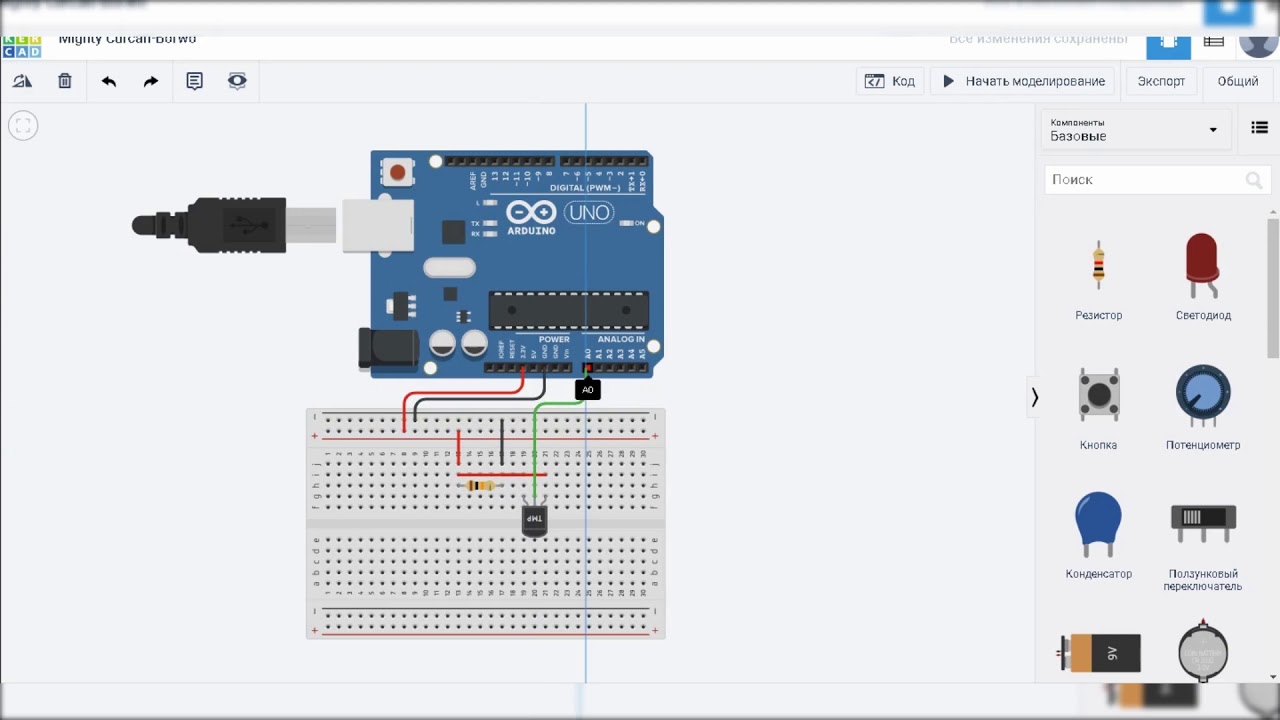
Task: Collapse the components panel with the chevron
Action: pos(1035,398)
